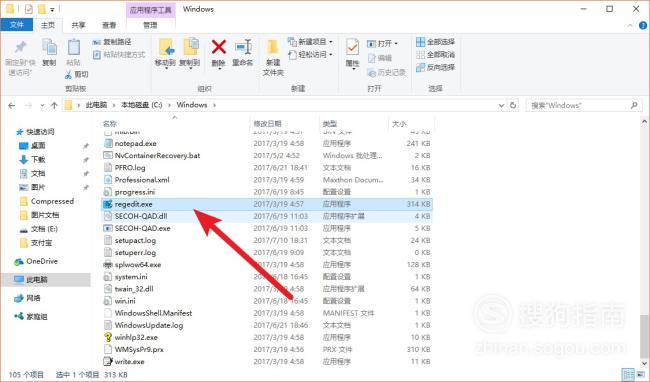Click the Up one level arrow
The image size is (650, 382).
(54, 106)
